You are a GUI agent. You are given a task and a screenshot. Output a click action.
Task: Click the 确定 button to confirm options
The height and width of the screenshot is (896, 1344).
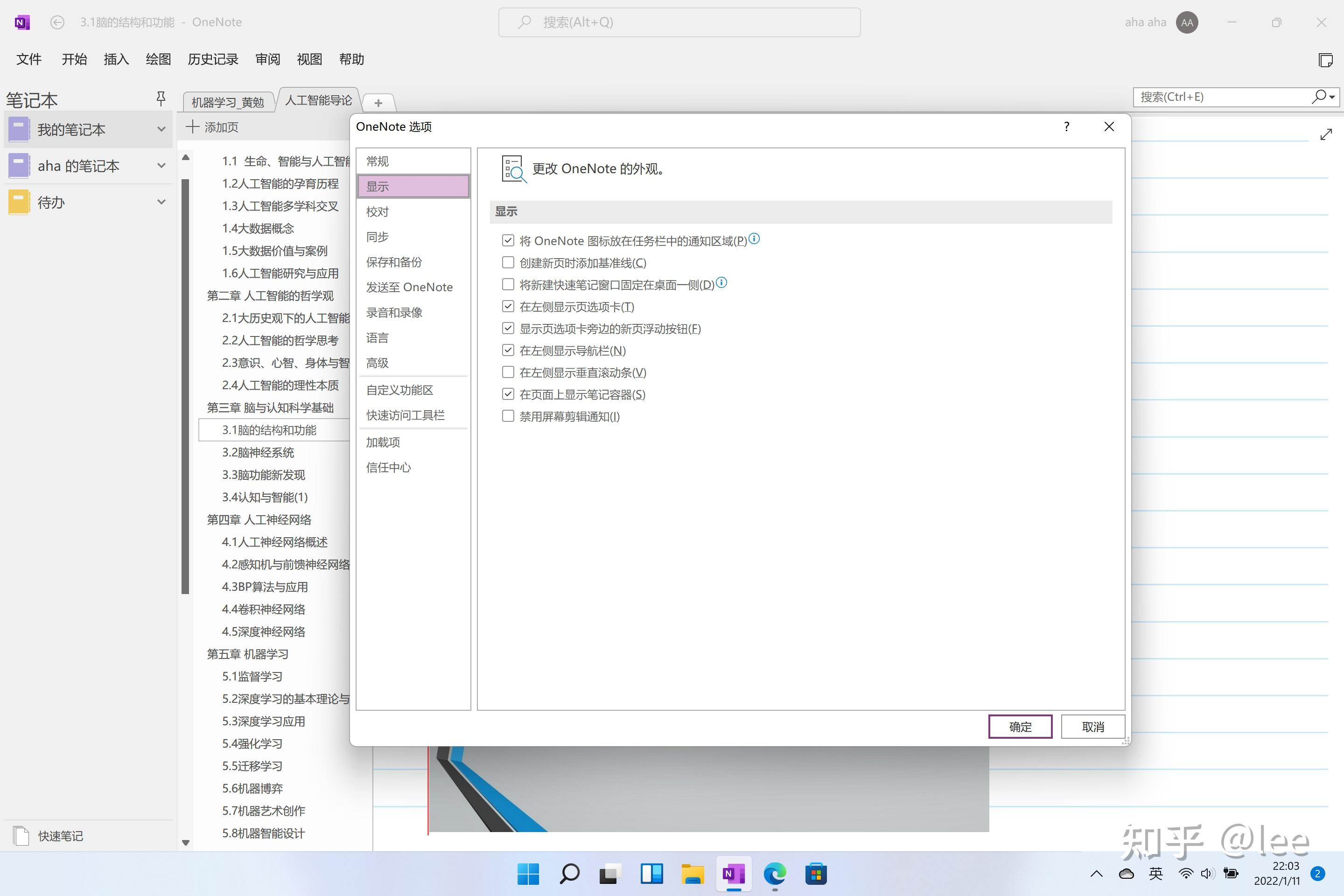[x=1020, y=726]
